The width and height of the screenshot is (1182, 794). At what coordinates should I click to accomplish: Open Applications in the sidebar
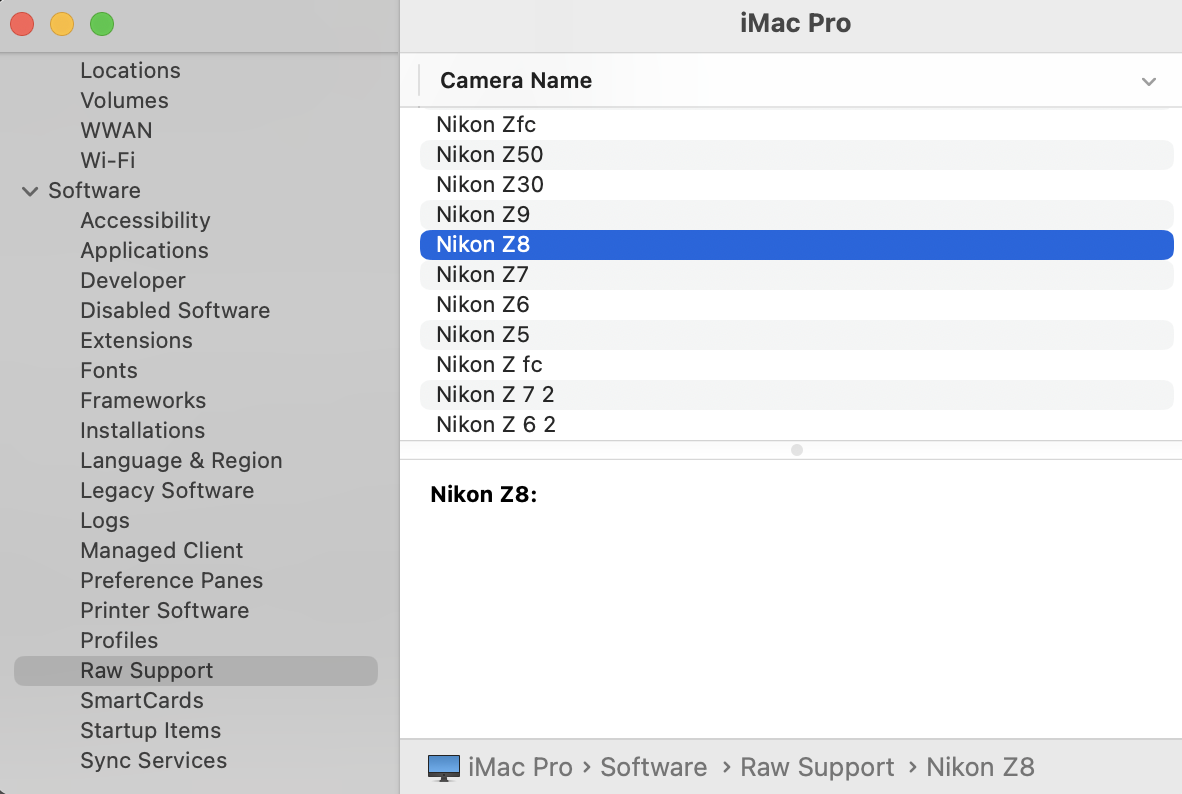pos(144,250)
